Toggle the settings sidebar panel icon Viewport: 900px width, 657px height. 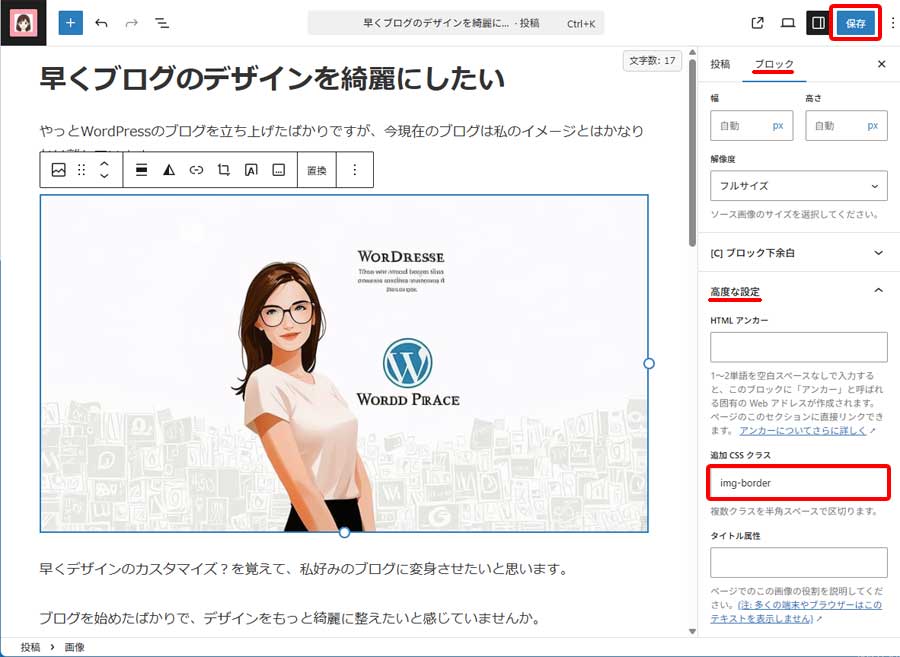(x=818, y=23)
